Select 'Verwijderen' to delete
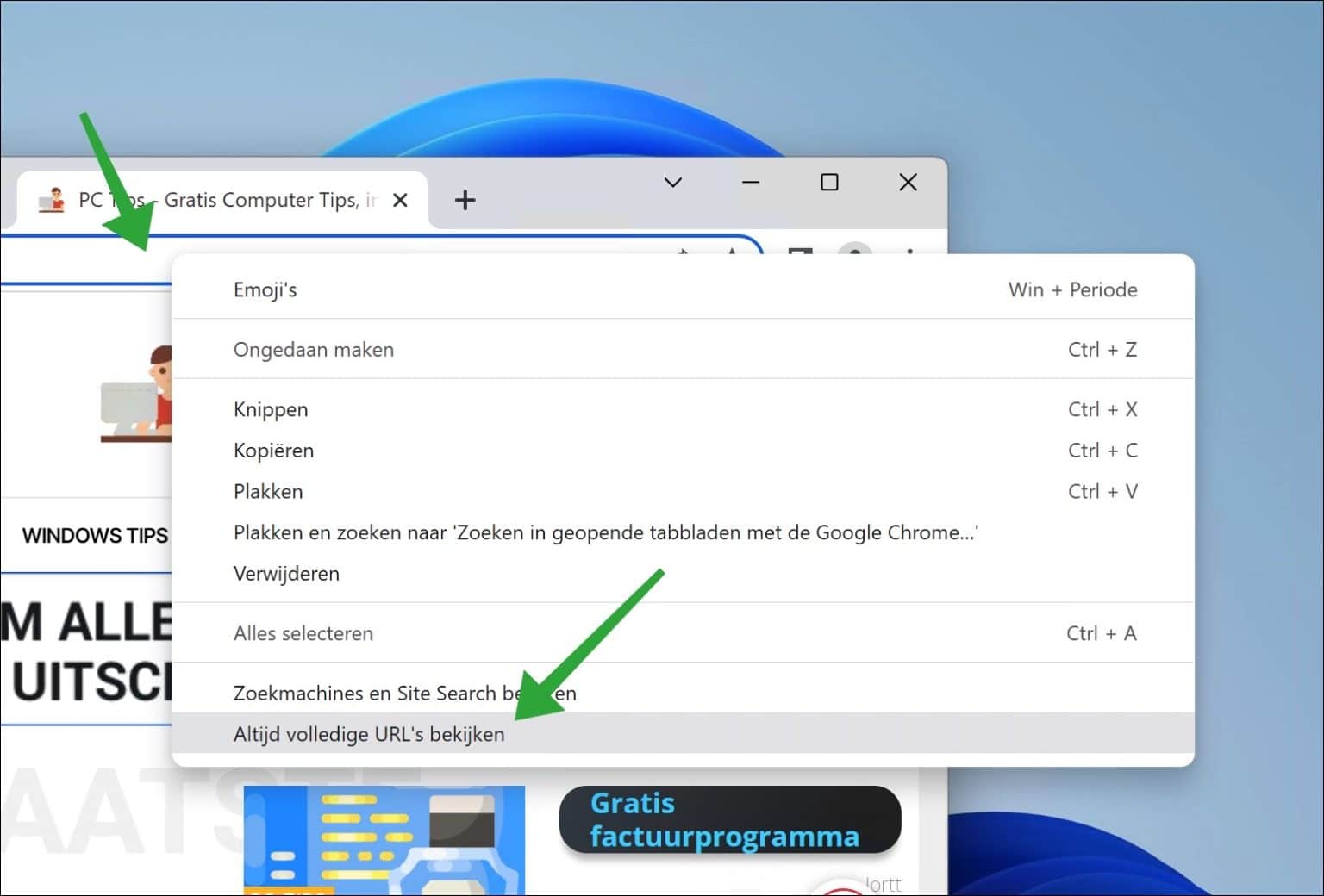This screenshot has width=1324, height=896. pos(286,574)
